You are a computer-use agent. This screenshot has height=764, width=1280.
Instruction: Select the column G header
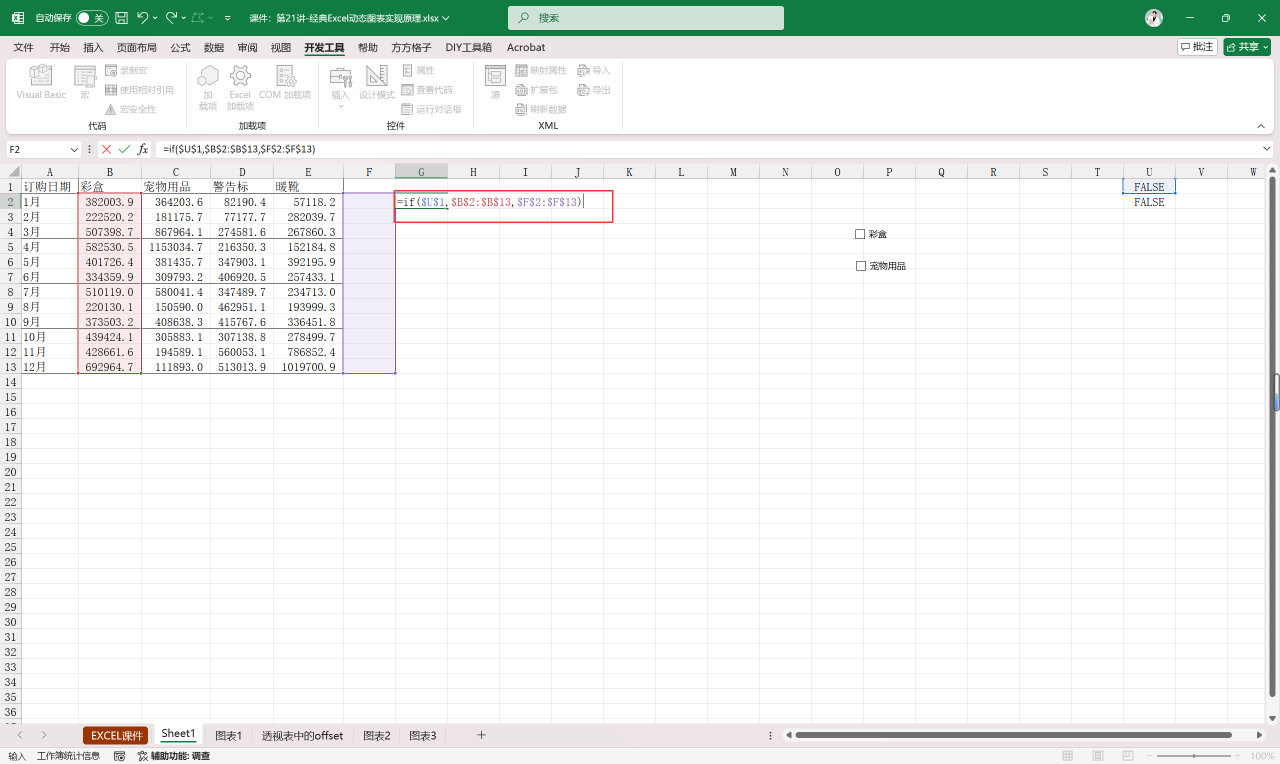coord(421,172)
